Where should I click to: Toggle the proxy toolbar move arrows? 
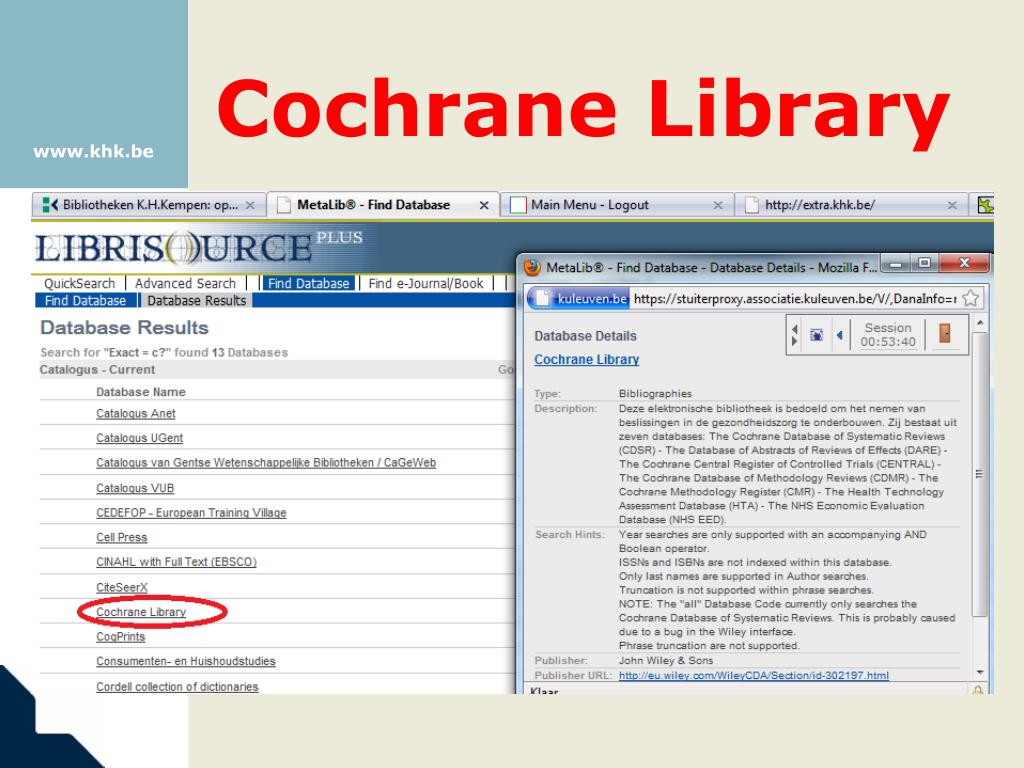794,335
